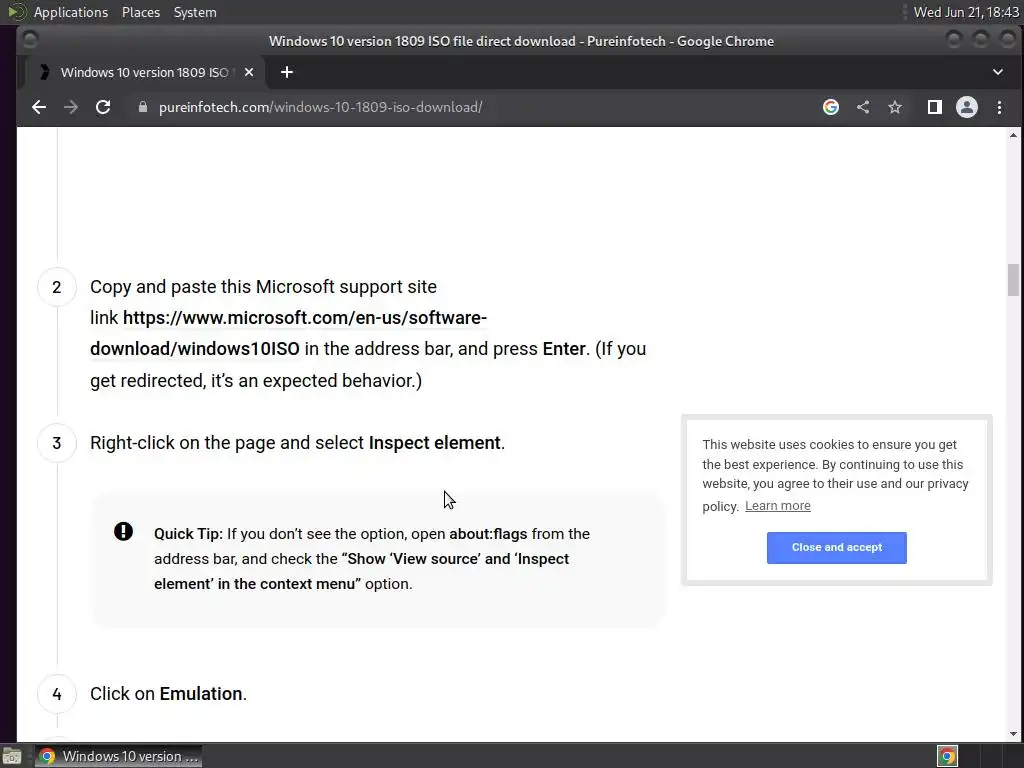1024x768 pixels.
Task: Click the show desktop icon in the taskbar
Action: tap(12, 757)
